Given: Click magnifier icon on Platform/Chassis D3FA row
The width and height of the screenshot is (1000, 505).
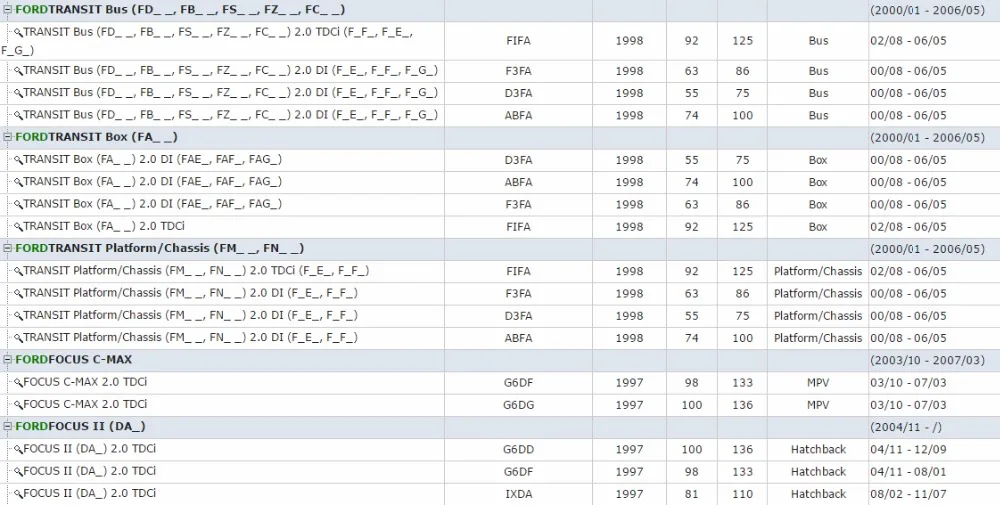Looking at the screenshot, I should 18,316.
